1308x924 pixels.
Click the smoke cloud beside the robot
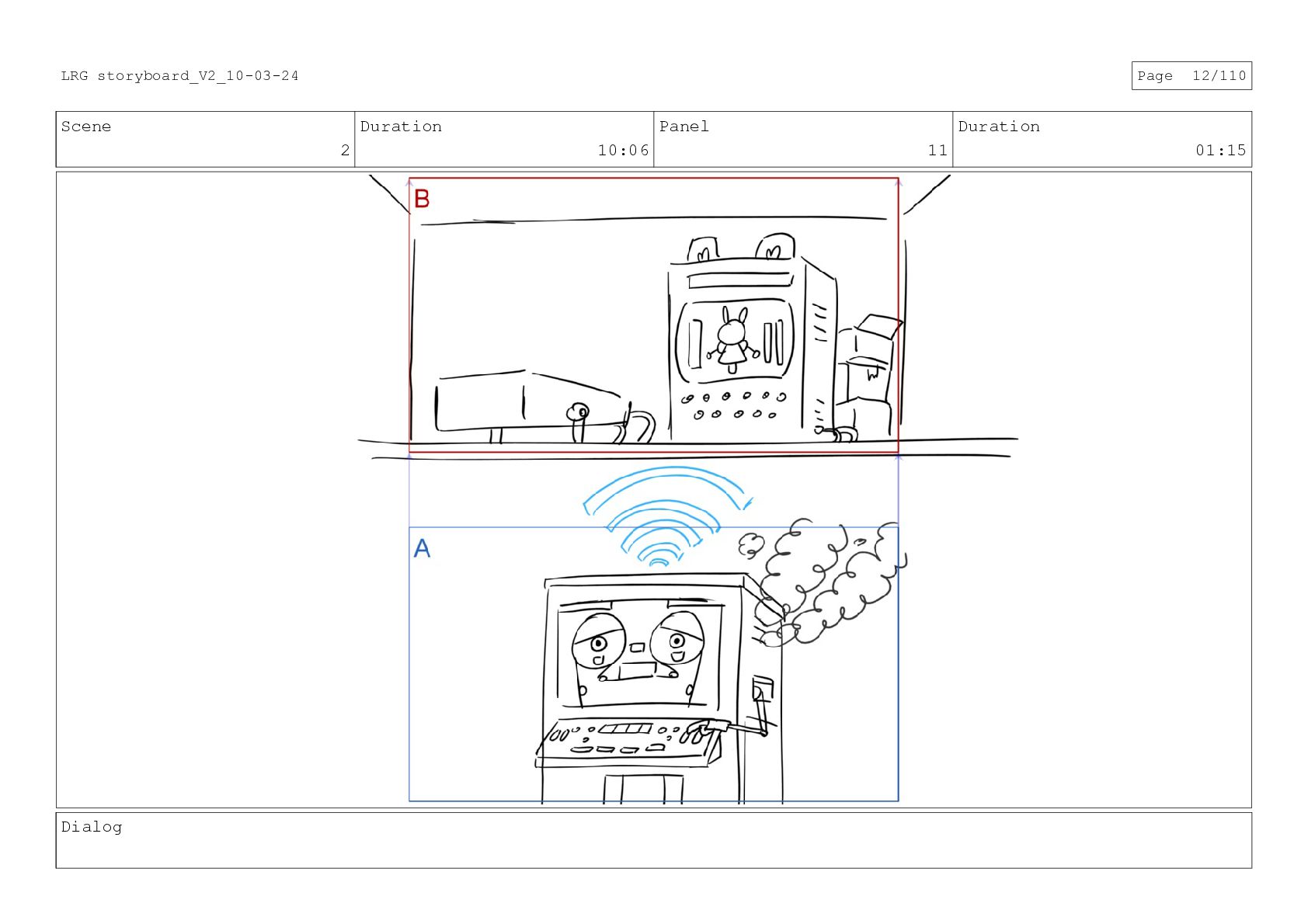point(822,581)
